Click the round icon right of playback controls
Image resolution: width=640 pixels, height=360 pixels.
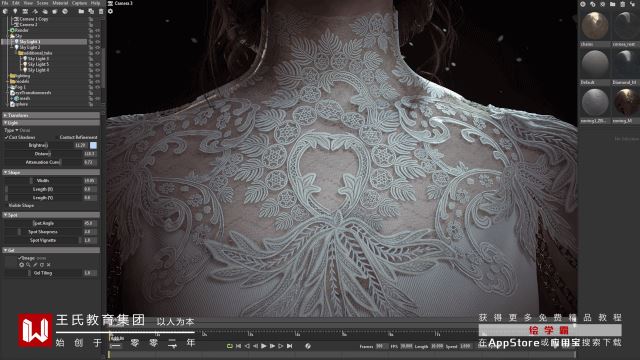point(308,346)
